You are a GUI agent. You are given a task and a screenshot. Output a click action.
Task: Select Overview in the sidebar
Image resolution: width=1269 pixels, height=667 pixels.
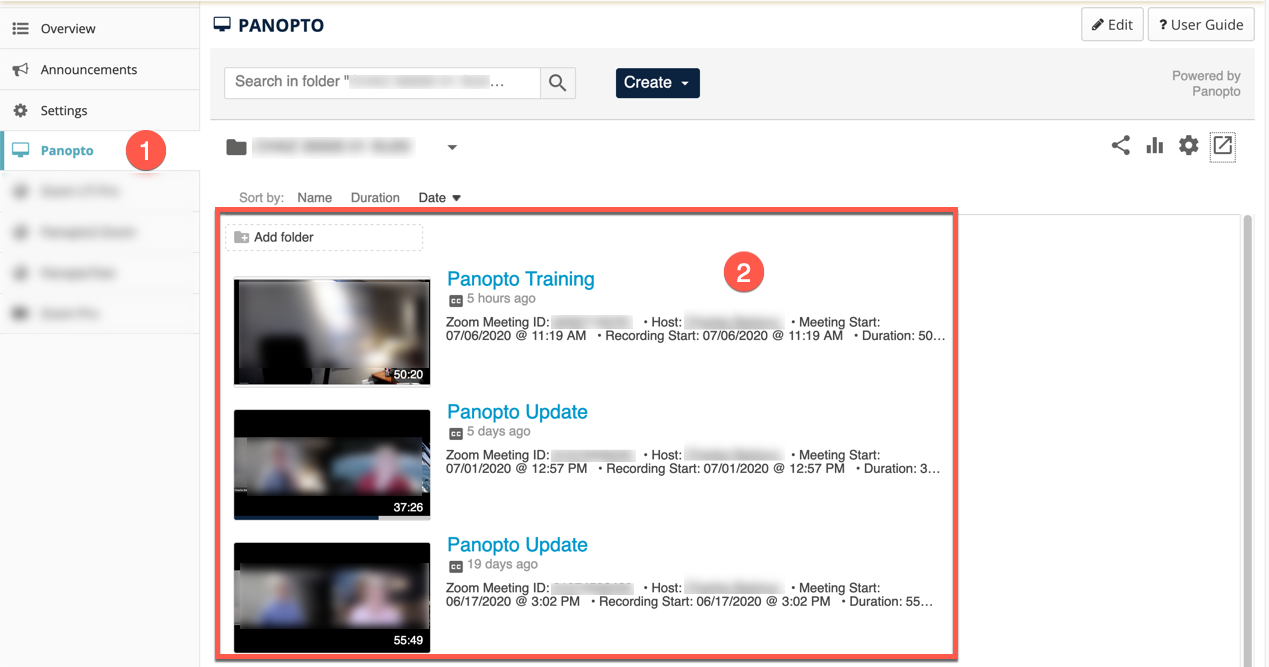[68, 29]
